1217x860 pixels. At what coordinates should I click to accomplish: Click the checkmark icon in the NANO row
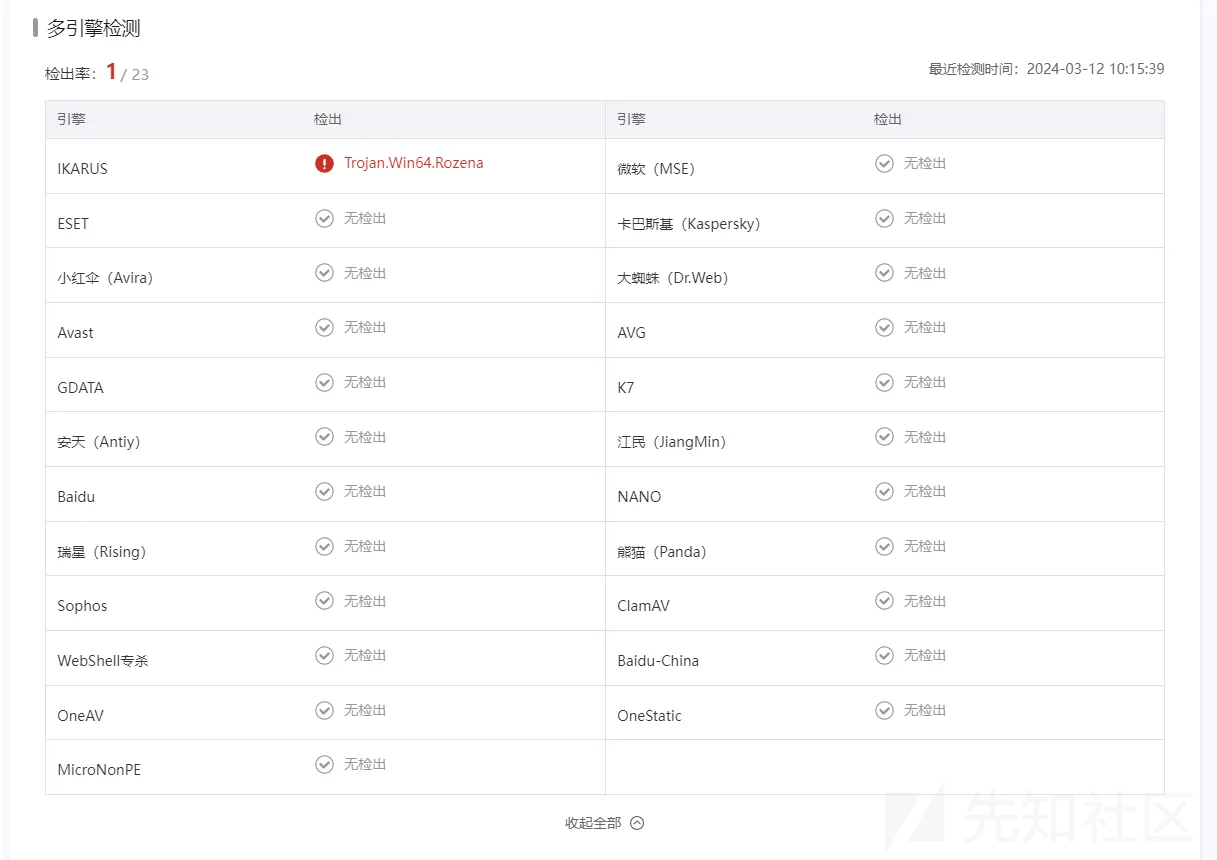[x=884, y=491]
